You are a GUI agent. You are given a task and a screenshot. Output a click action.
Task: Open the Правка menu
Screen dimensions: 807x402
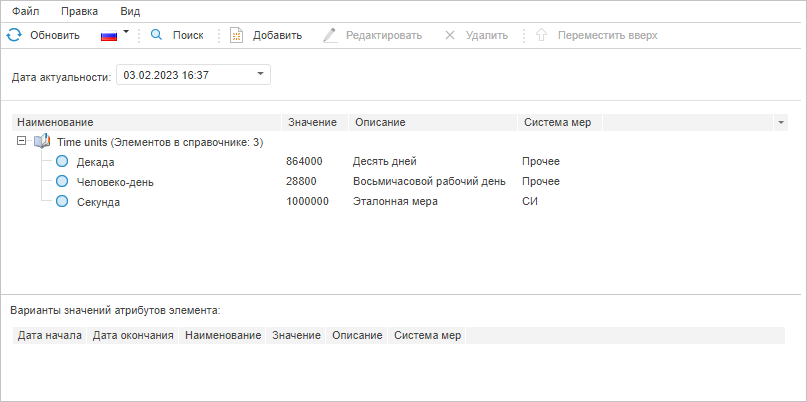pyautogui.click(x=79, y=10)
